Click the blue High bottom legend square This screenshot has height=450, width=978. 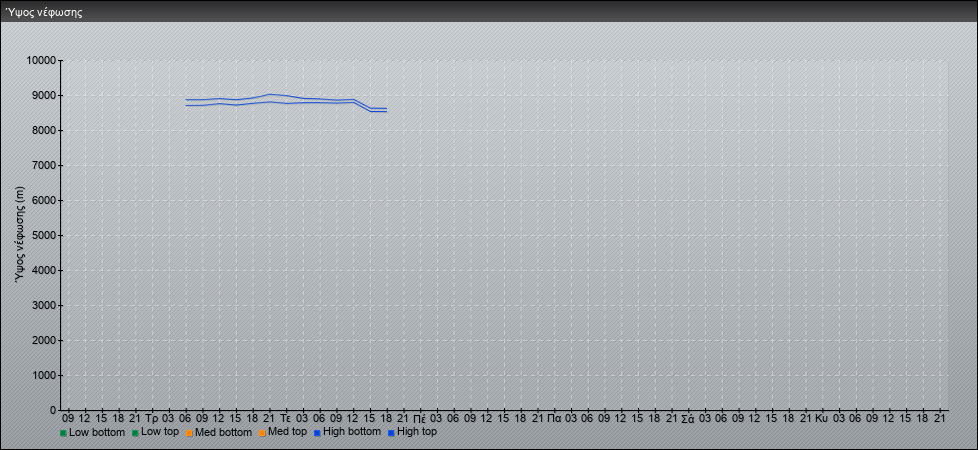317,433
